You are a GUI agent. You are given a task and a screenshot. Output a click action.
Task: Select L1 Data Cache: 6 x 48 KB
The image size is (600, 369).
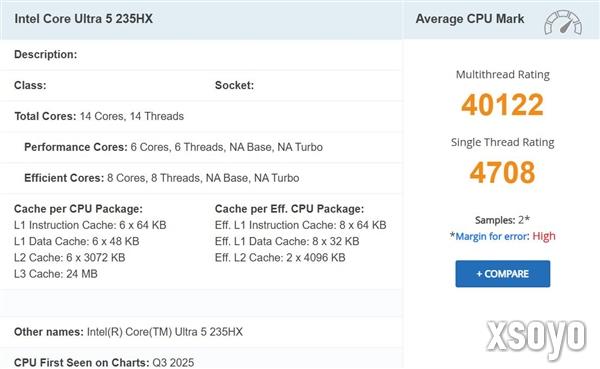[77, 241]
